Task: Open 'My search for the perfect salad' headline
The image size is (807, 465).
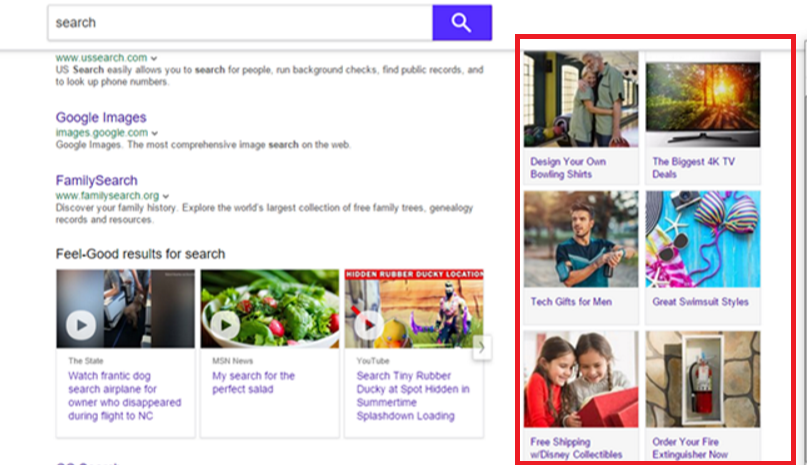Action: click(254, 382)
